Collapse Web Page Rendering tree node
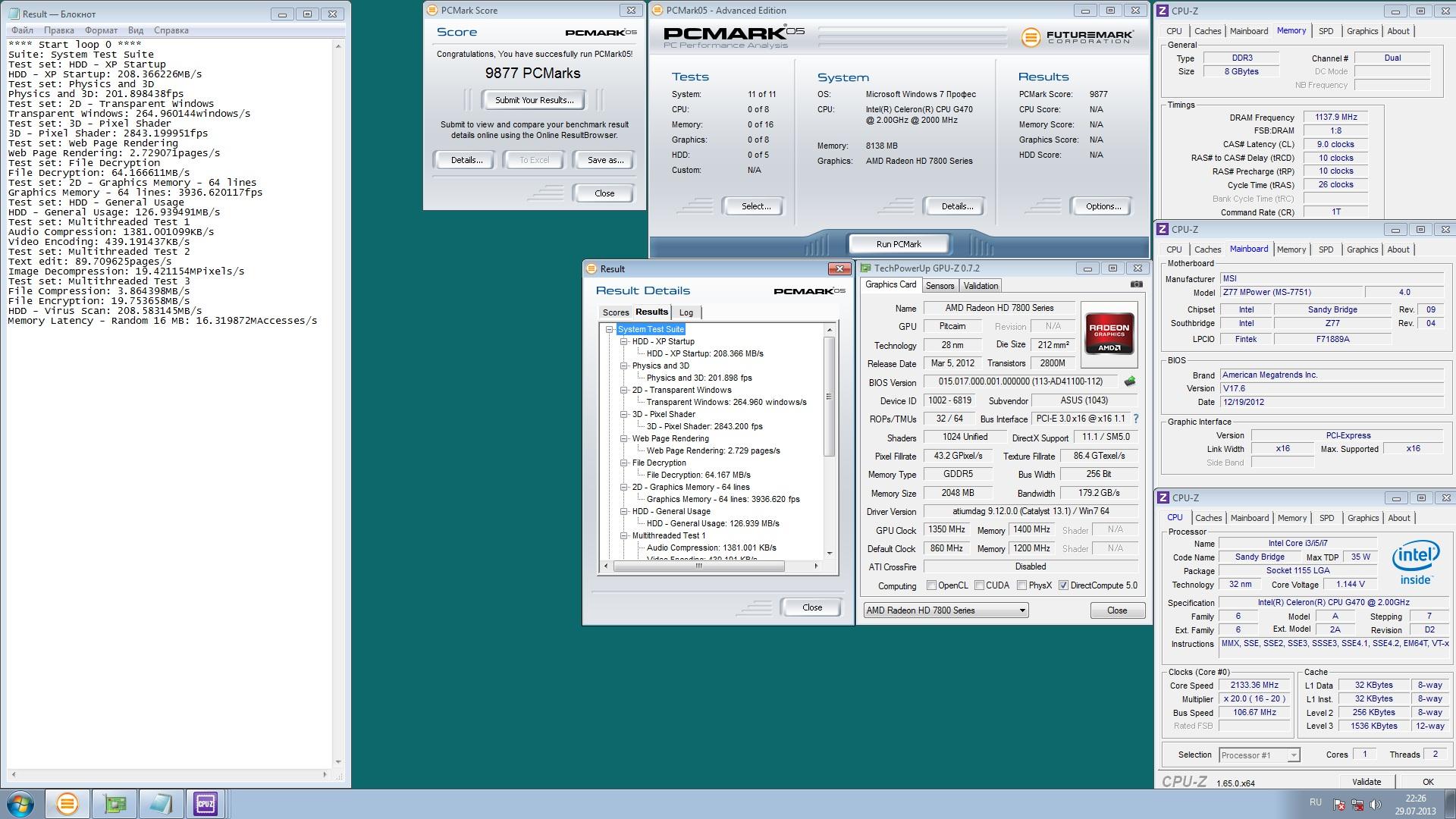Image resolution: width=1456 pixels, height=819 pixels. click(x=623, y=438)
